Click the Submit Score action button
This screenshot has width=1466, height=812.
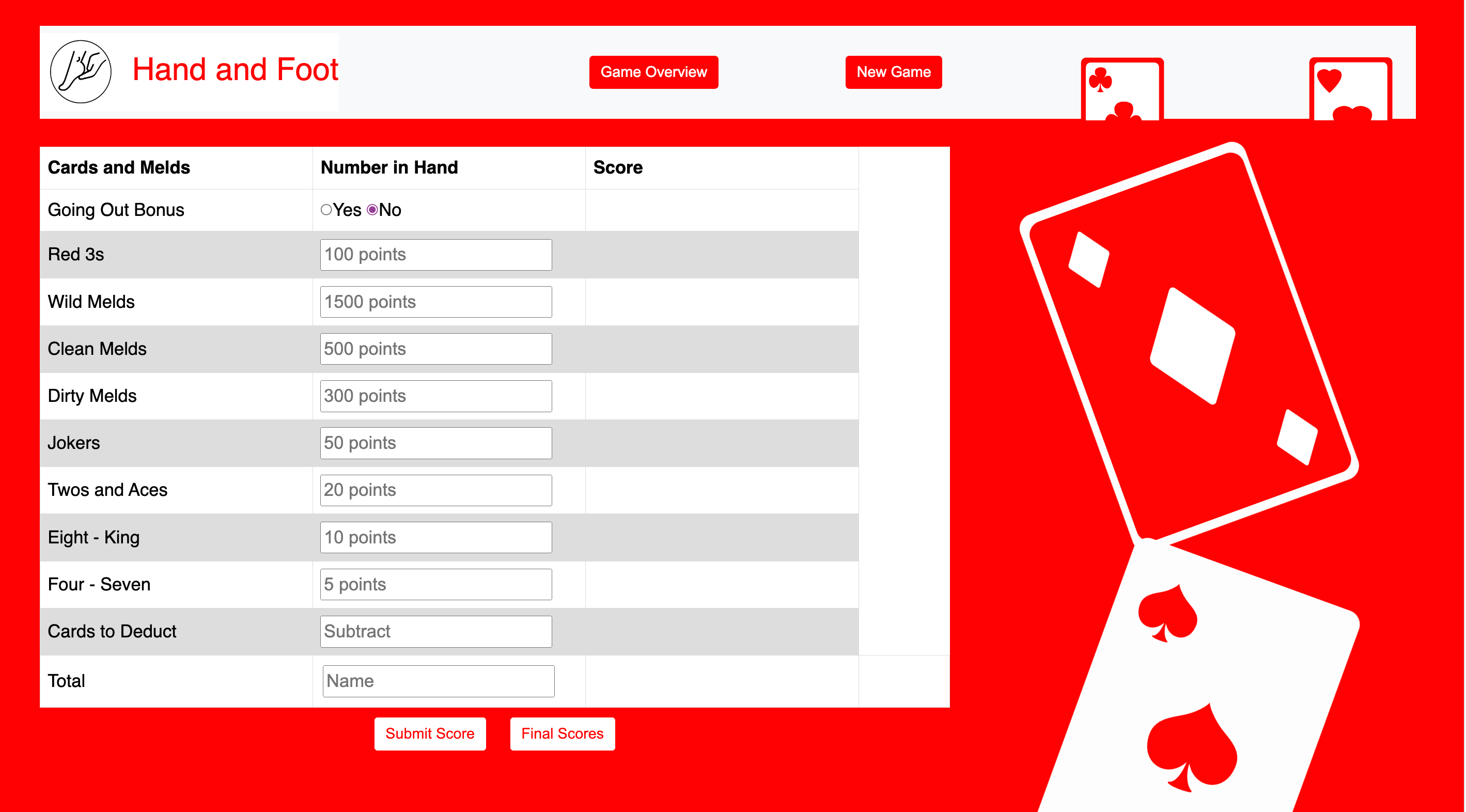[x=430, y=733]
